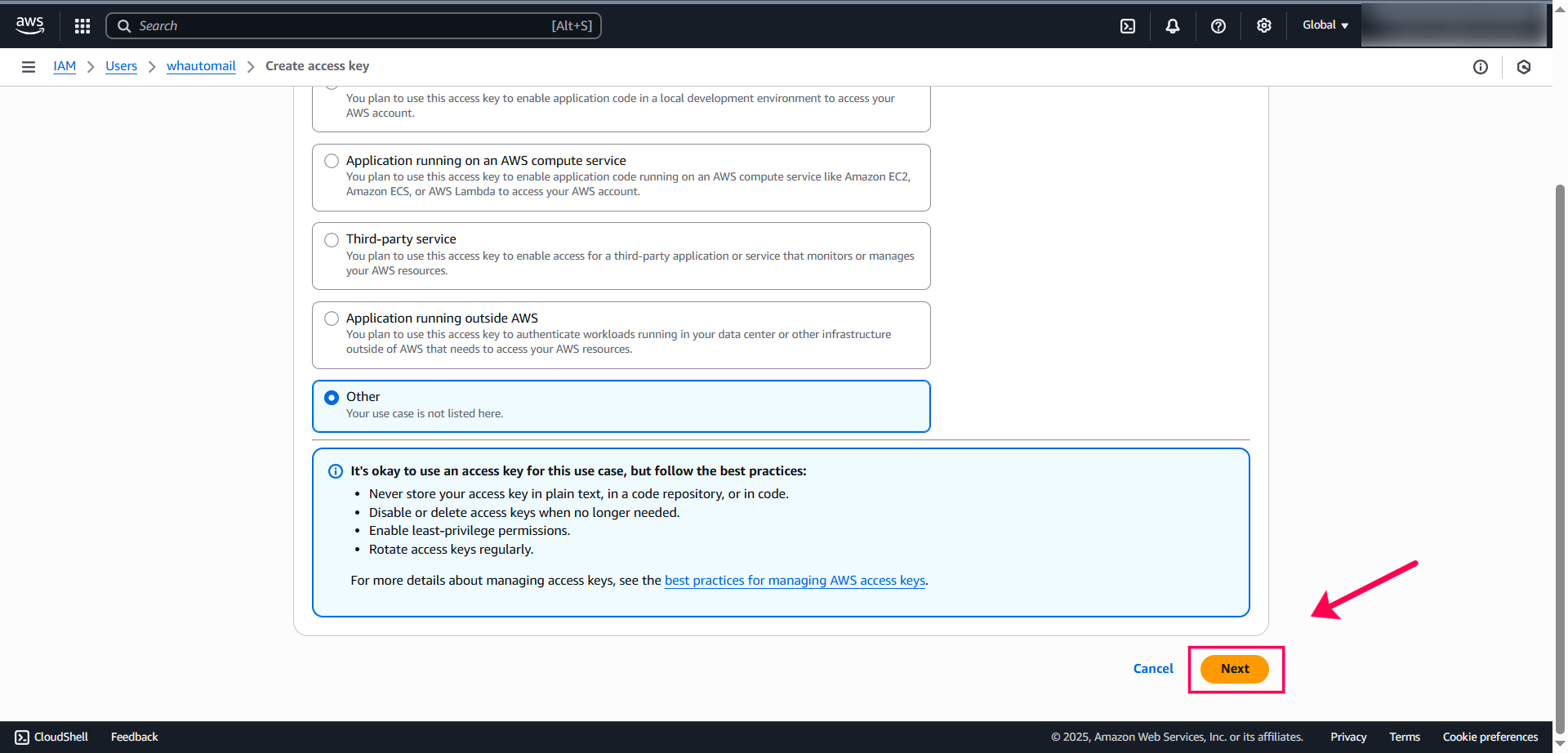Open the settings gear icon
1568x753 pixels.
[1263, 26]
